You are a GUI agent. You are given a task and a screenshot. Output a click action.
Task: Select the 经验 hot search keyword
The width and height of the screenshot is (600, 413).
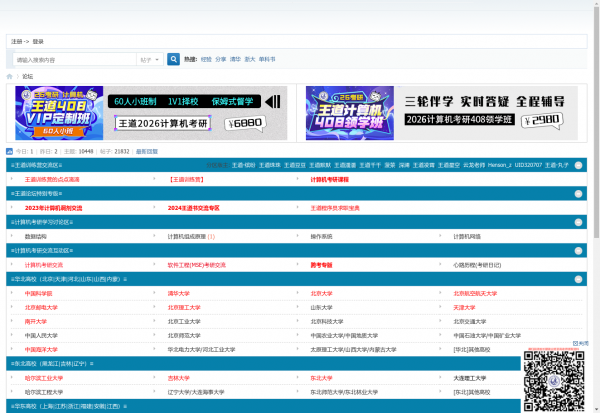tap(206, 60)
